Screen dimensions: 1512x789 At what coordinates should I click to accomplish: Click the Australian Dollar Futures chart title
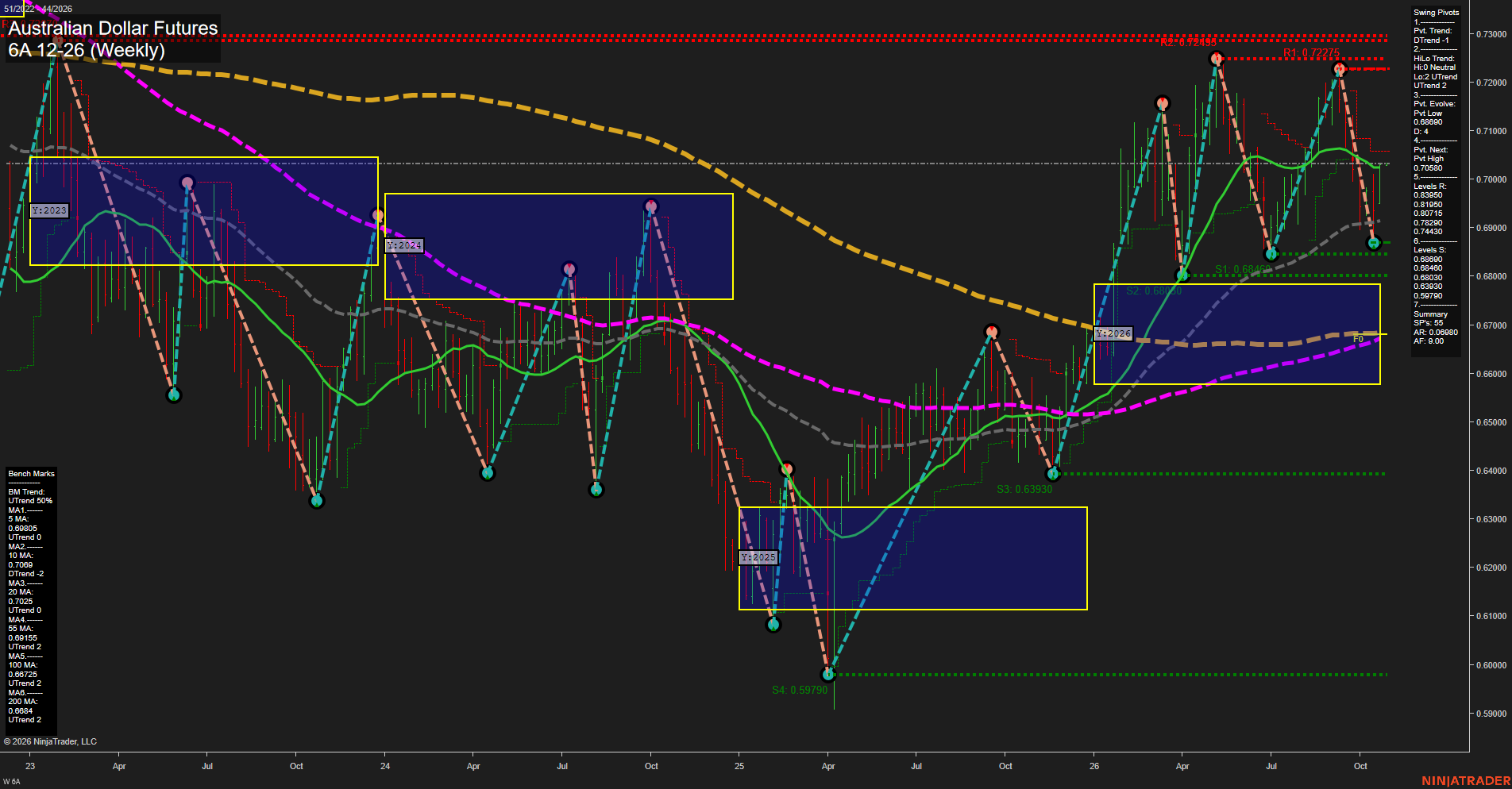click(x=113, y=28)
